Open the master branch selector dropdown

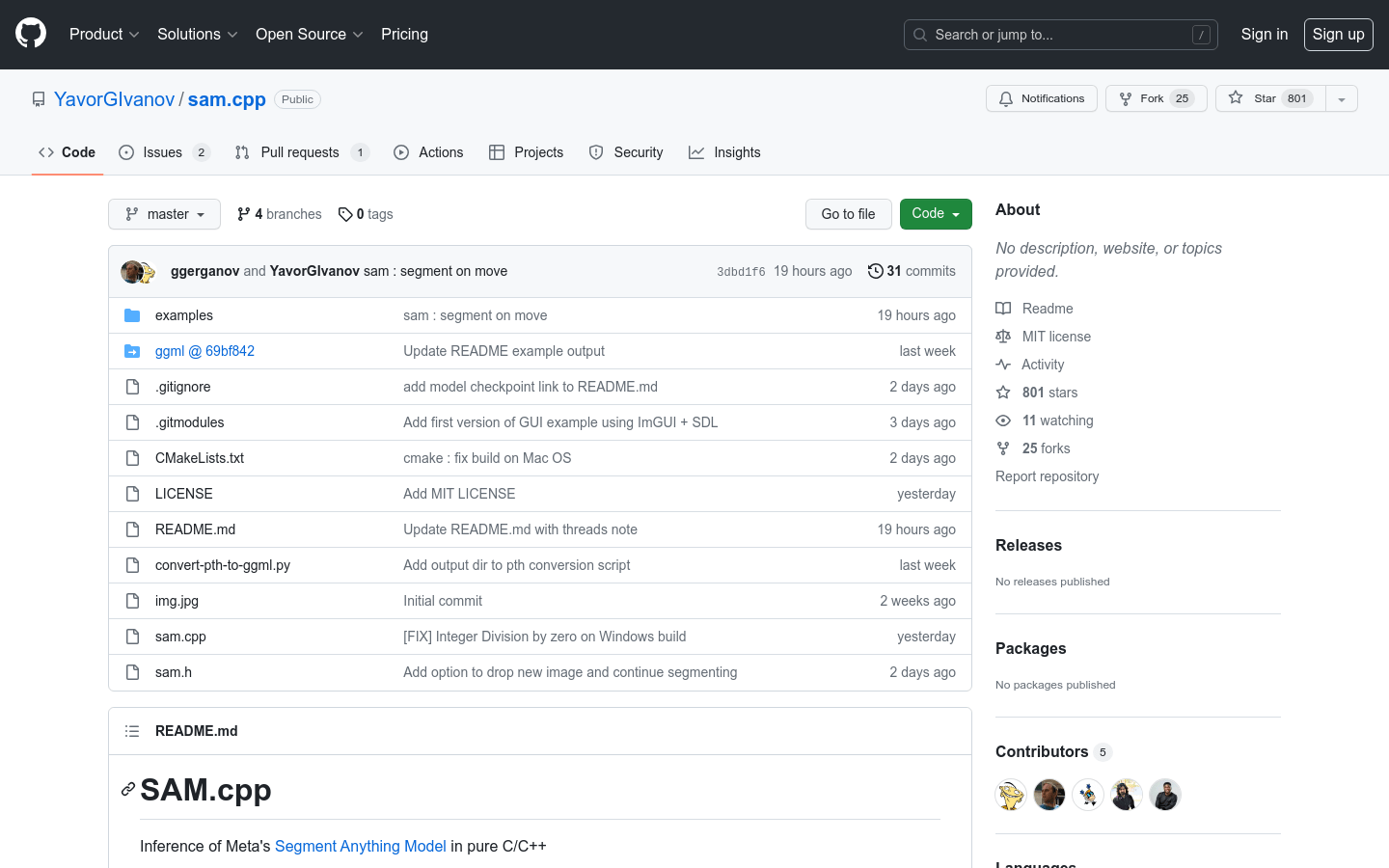click(x=164, y=214)
